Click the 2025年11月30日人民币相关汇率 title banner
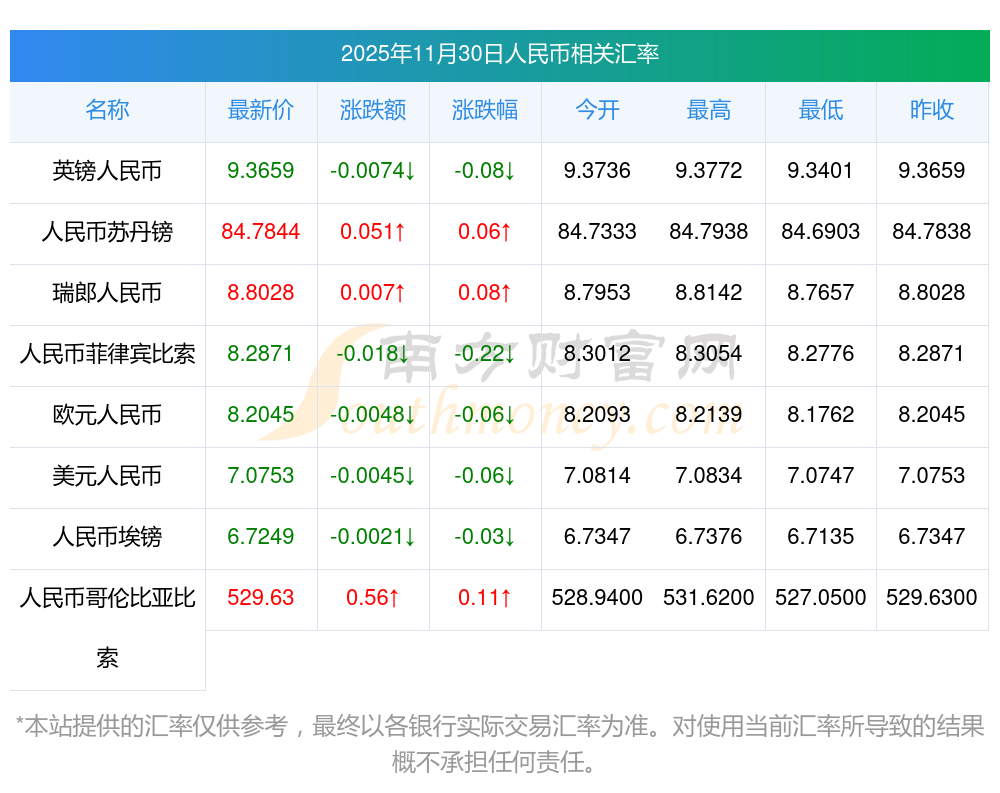The width and height of the screenshot is (1000, 793). (x=499, y=54)
